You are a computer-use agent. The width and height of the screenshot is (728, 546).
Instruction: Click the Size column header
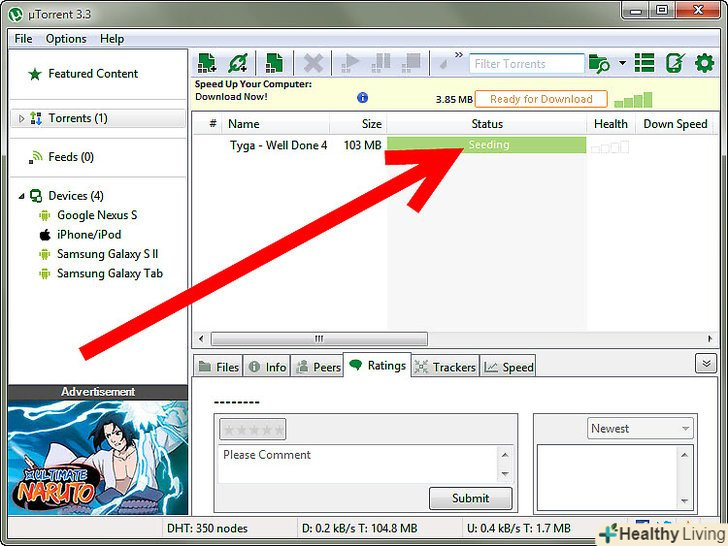click(371, 124)
